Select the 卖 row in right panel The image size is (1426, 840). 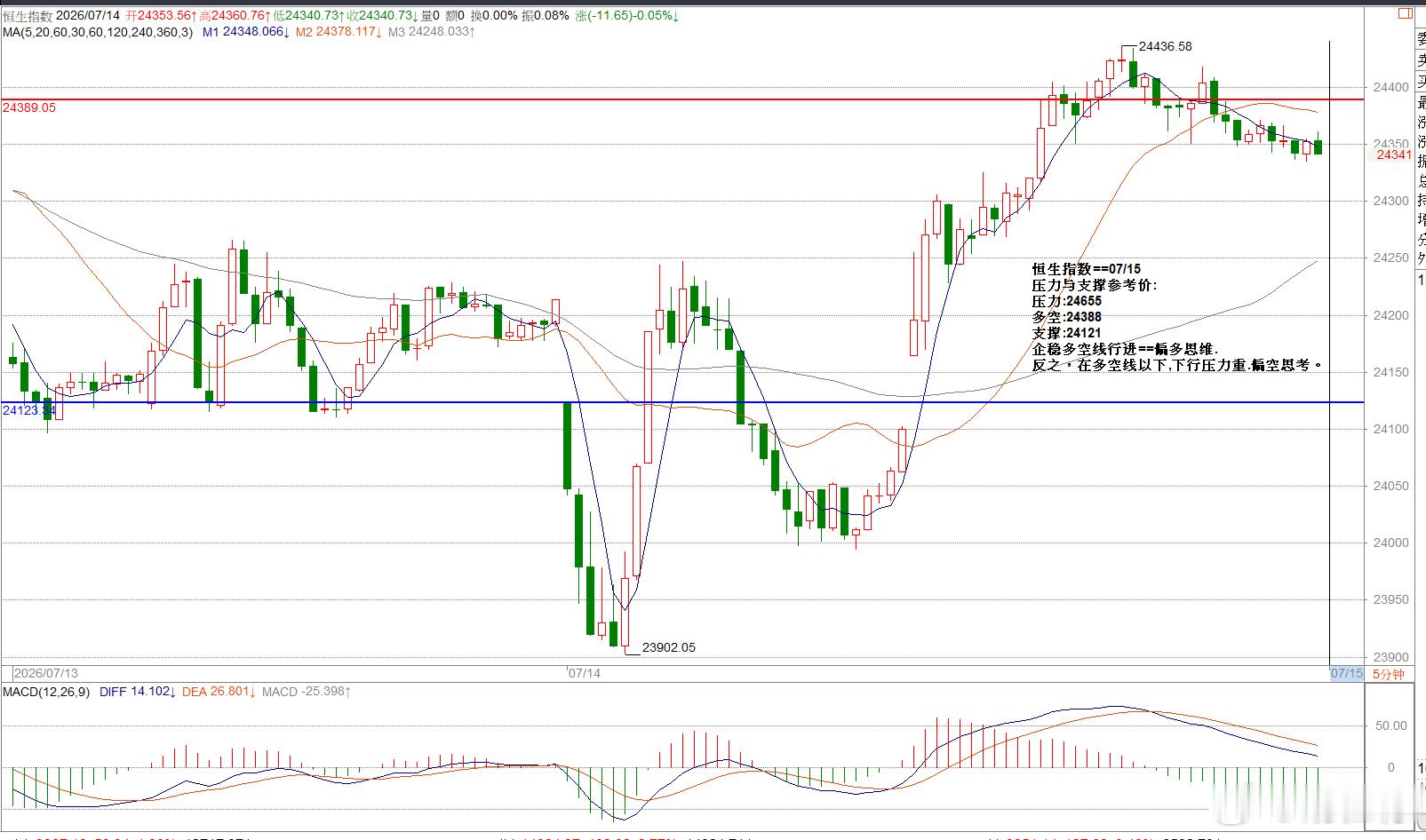tap(1421, 59)
